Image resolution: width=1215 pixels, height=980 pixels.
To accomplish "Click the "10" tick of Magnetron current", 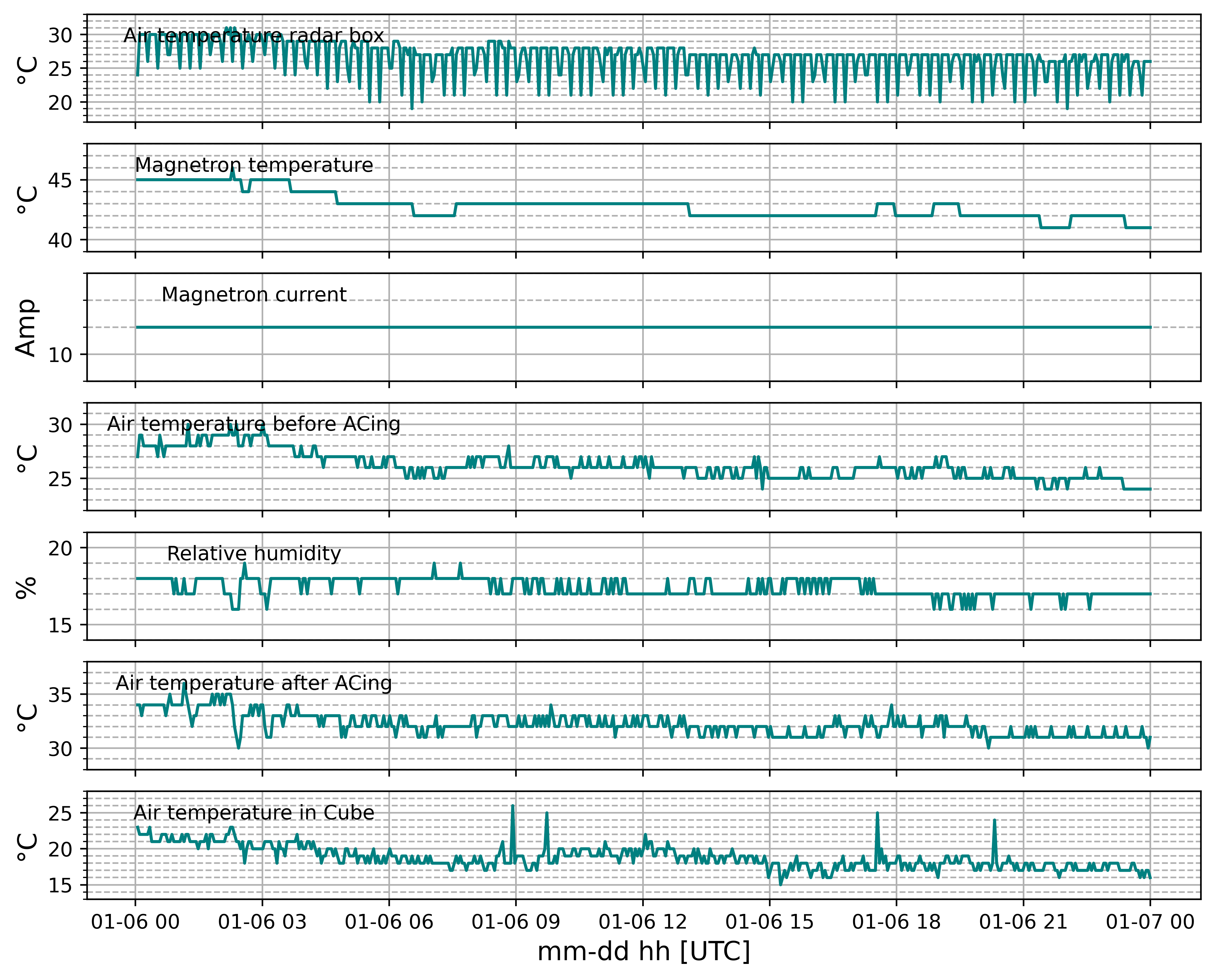I will (60, 355).
